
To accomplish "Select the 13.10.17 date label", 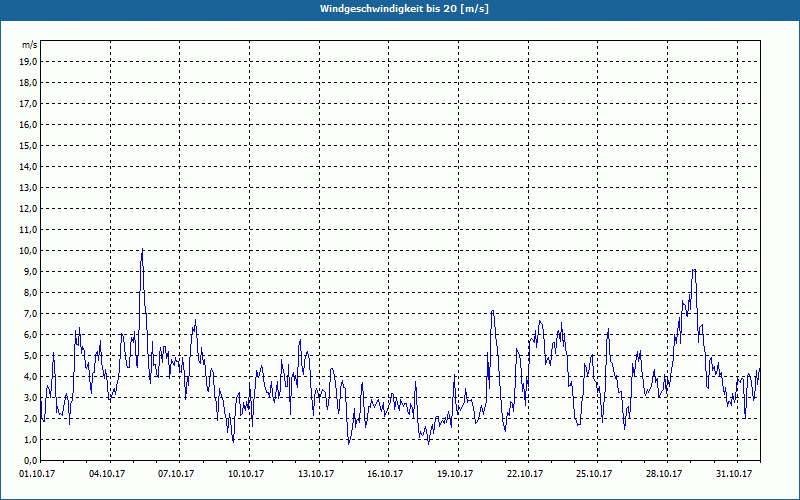I will (x=316, y=474).
